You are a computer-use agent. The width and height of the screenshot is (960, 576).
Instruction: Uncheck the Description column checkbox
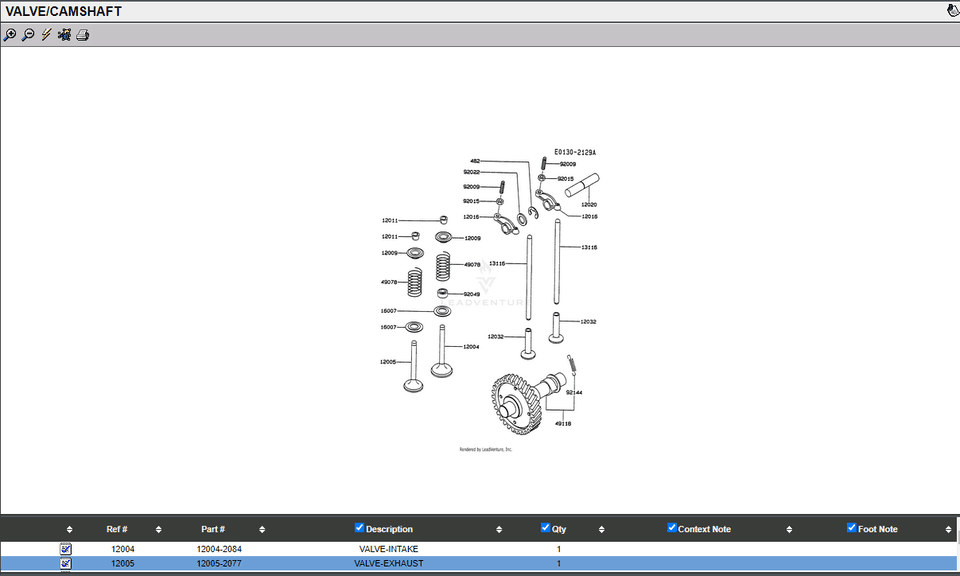click(x=360, y=528)
